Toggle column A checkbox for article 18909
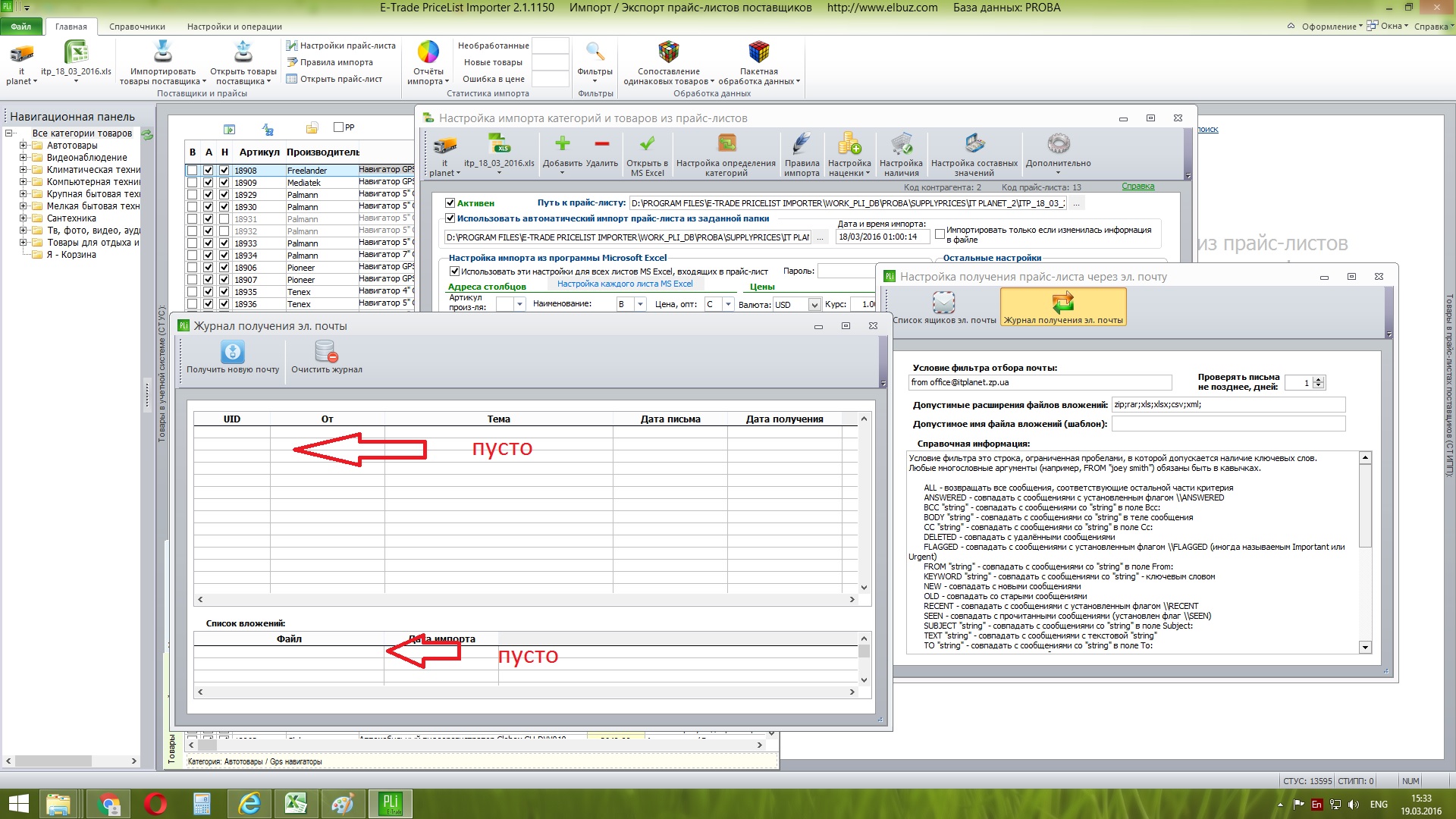This screenshot has height=819, width=1456. (209, 183)
